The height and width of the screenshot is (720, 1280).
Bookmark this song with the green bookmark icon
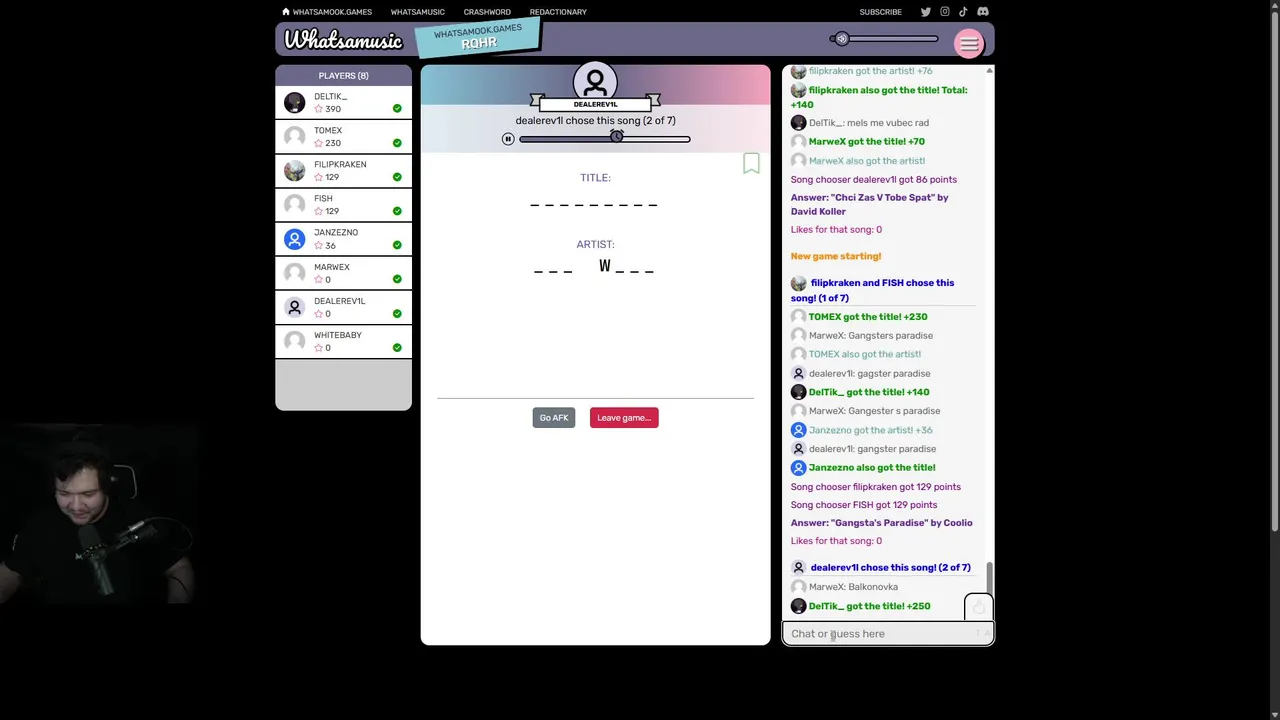[751, 164]
